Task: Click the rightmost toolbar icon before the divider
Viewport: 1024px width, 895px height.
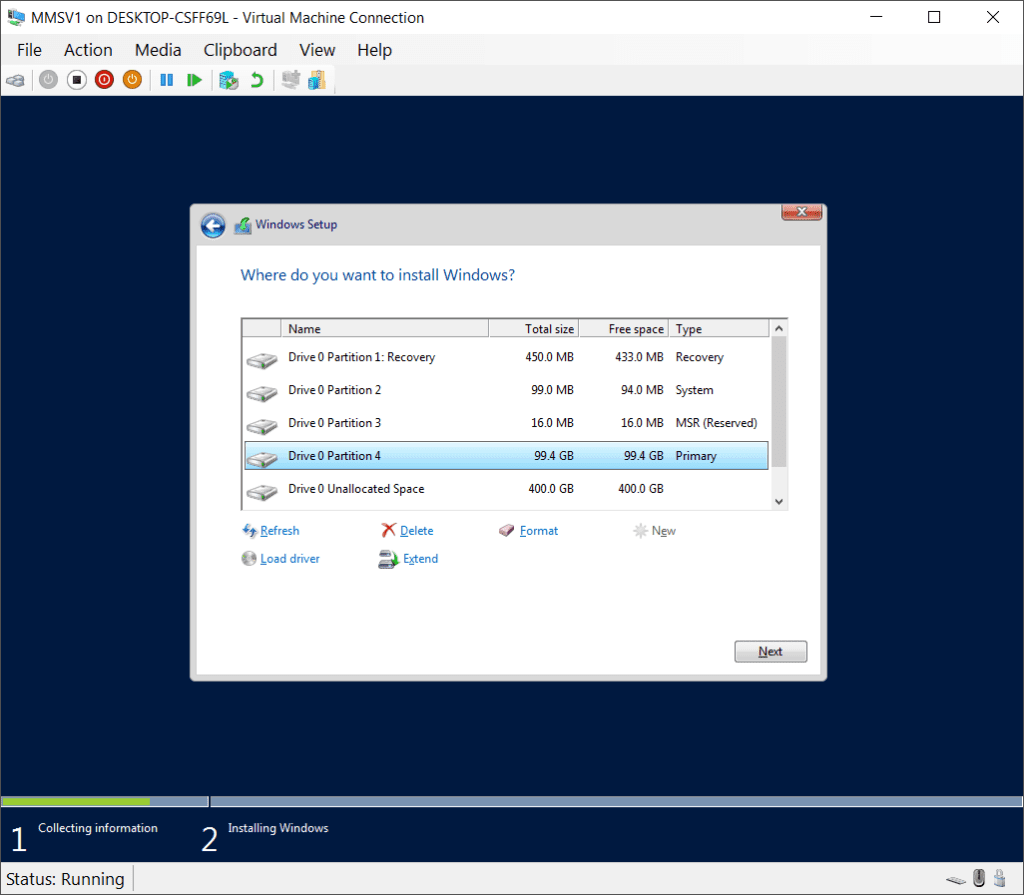Action: (317, 80)
